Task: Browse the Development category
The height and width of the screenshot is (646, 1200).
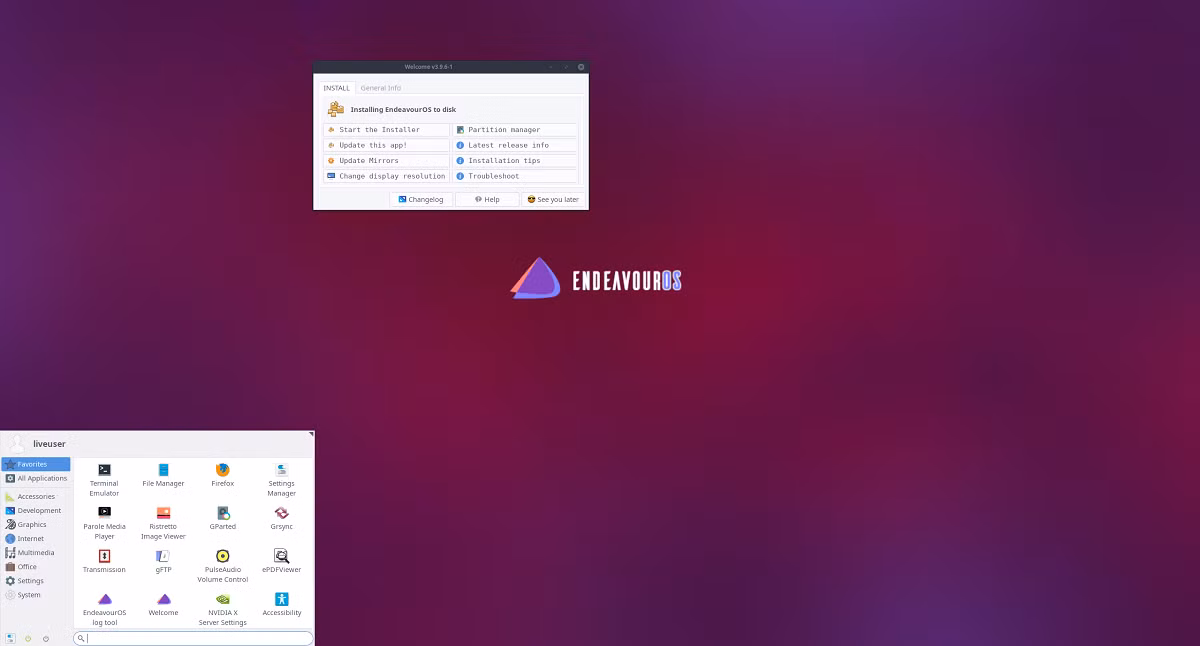Action: 36,510
